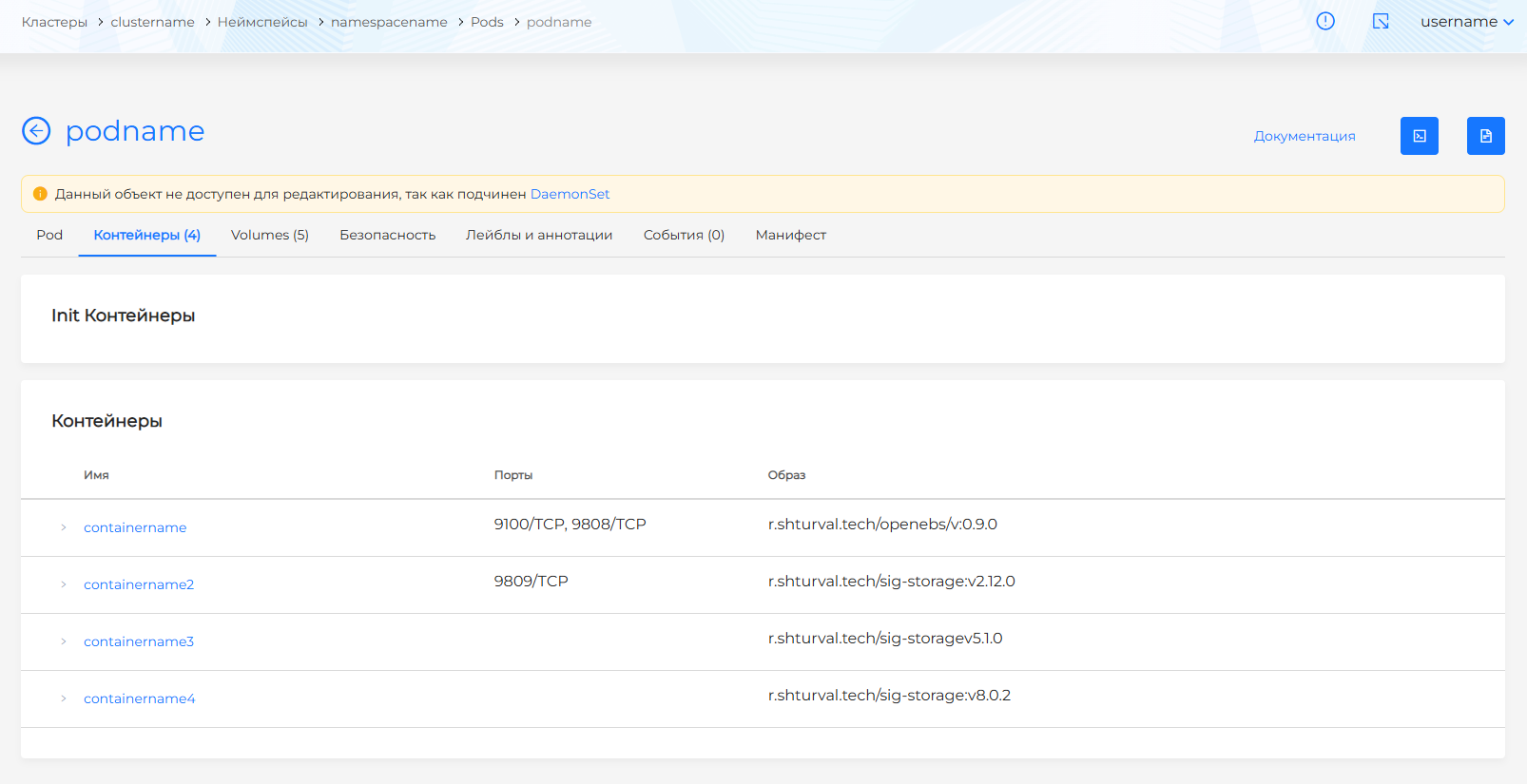Viewport: 1527px width, 784px height.
Task: Open the username dropdown menu
Action: [1466, 22]
